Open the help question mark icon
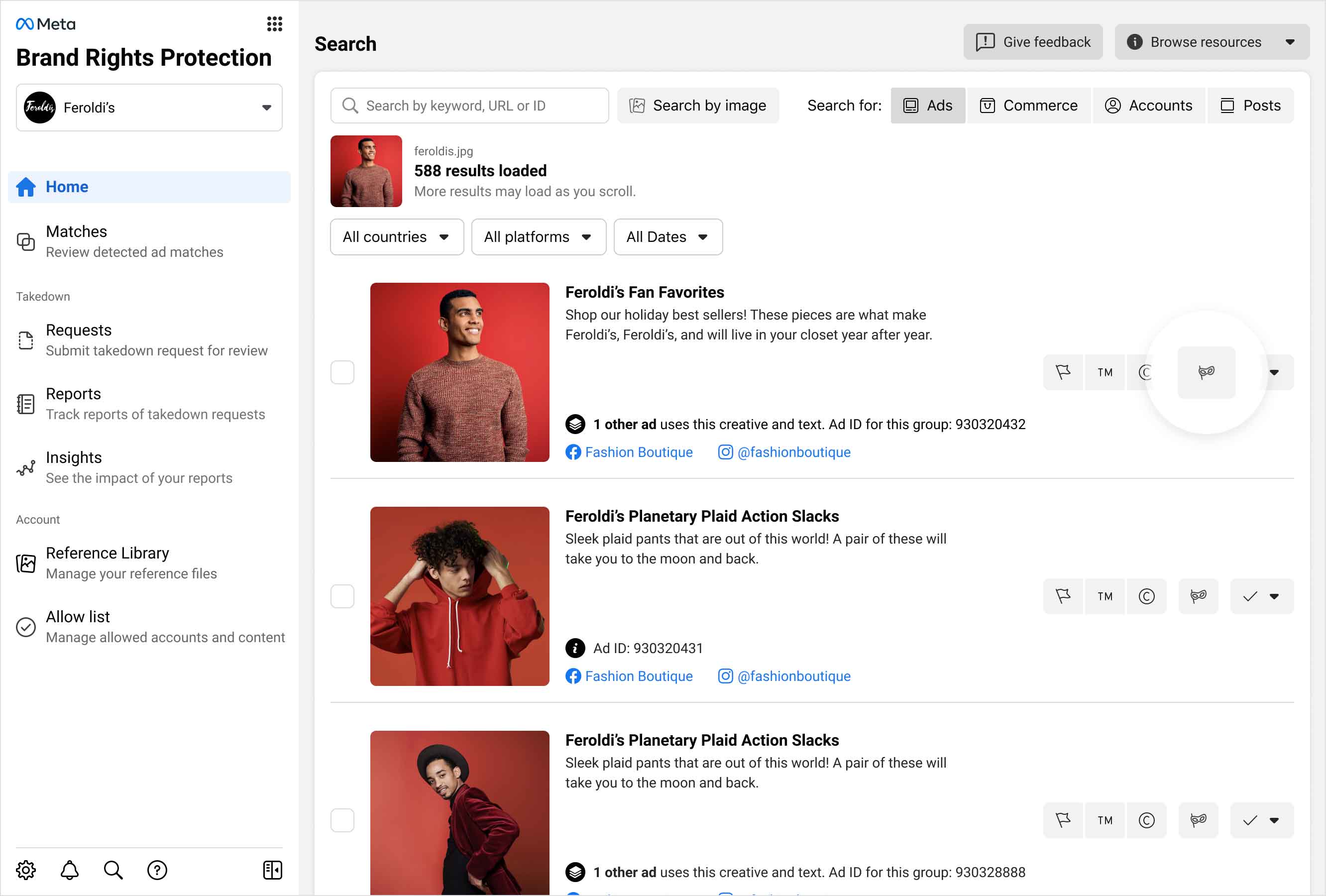This screenshot has width=1326, height=896. coord(157,870)
